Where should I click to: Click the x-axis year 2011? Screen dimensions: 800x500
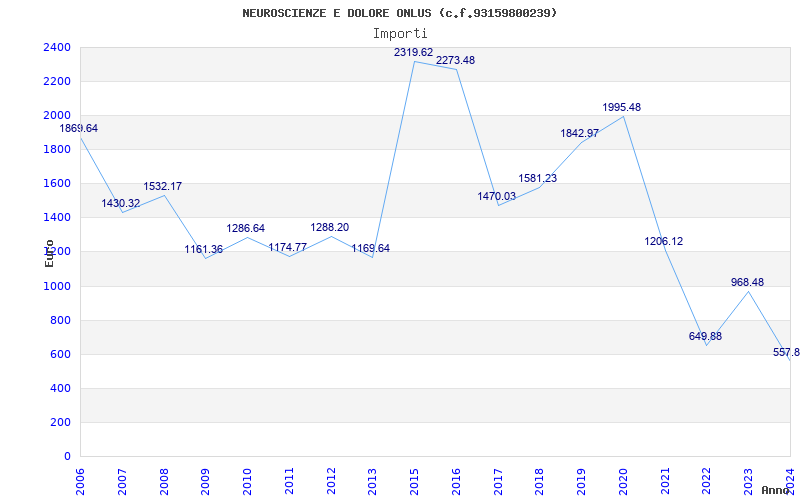(289, 482)
